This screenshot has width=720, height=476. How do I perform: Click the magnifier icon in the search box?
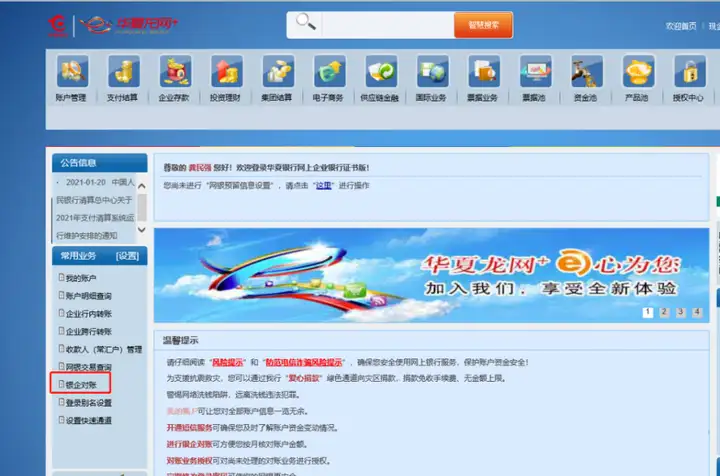(305, 22)
